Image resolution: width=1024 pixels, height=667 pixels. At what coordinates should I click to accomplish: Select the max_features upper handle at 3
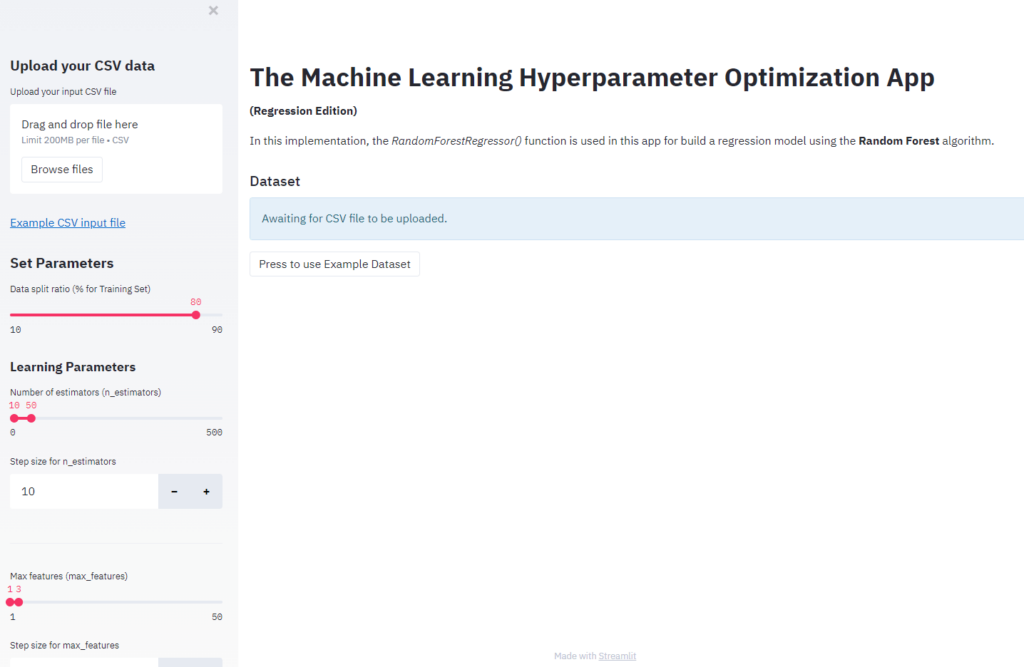pos(19,602)
